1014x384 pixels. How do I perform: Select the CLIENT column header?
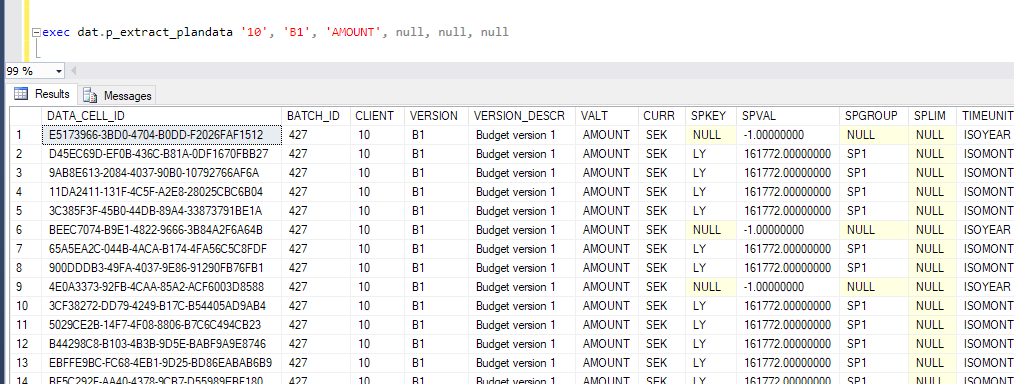tap(377, 116)
